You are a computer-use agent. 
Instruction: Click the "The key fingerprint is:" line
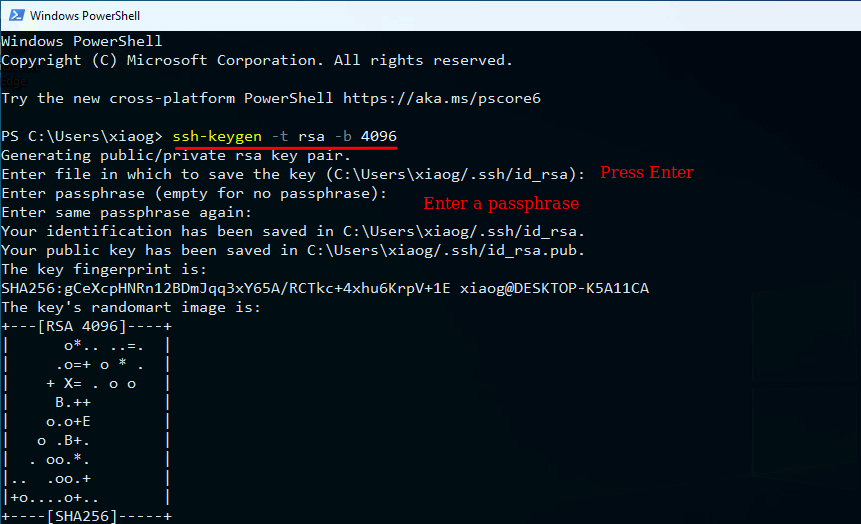click(x=104, y=269)
